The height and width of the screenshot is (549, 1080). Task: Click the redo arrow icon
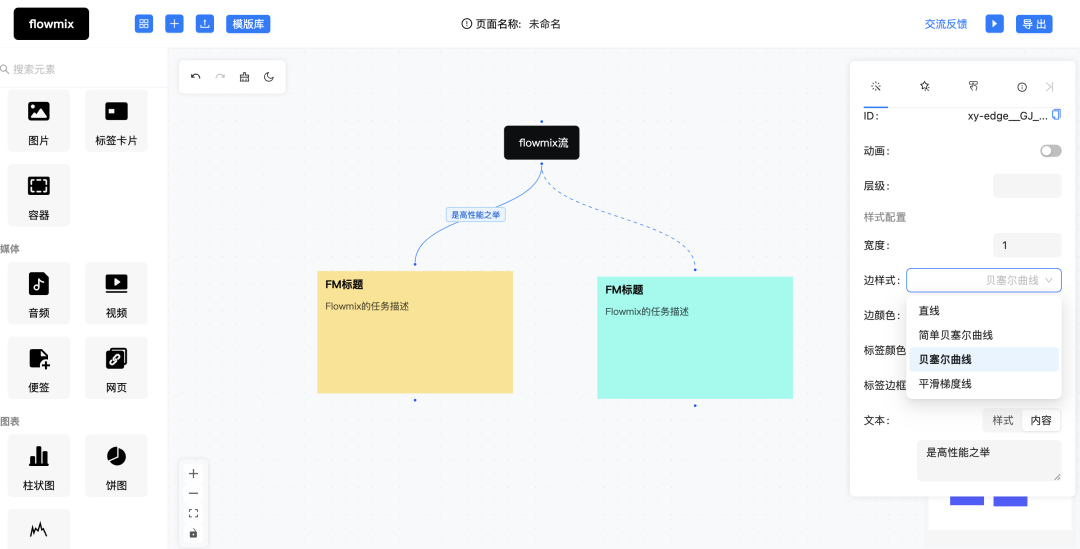[220, 77]
